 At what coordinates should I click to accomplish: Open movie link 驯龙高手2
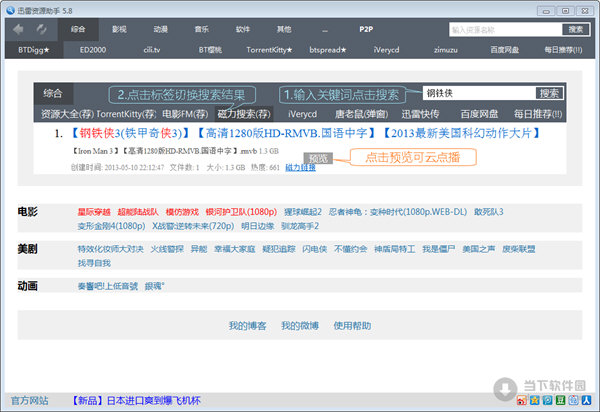(x=300, y=226)
